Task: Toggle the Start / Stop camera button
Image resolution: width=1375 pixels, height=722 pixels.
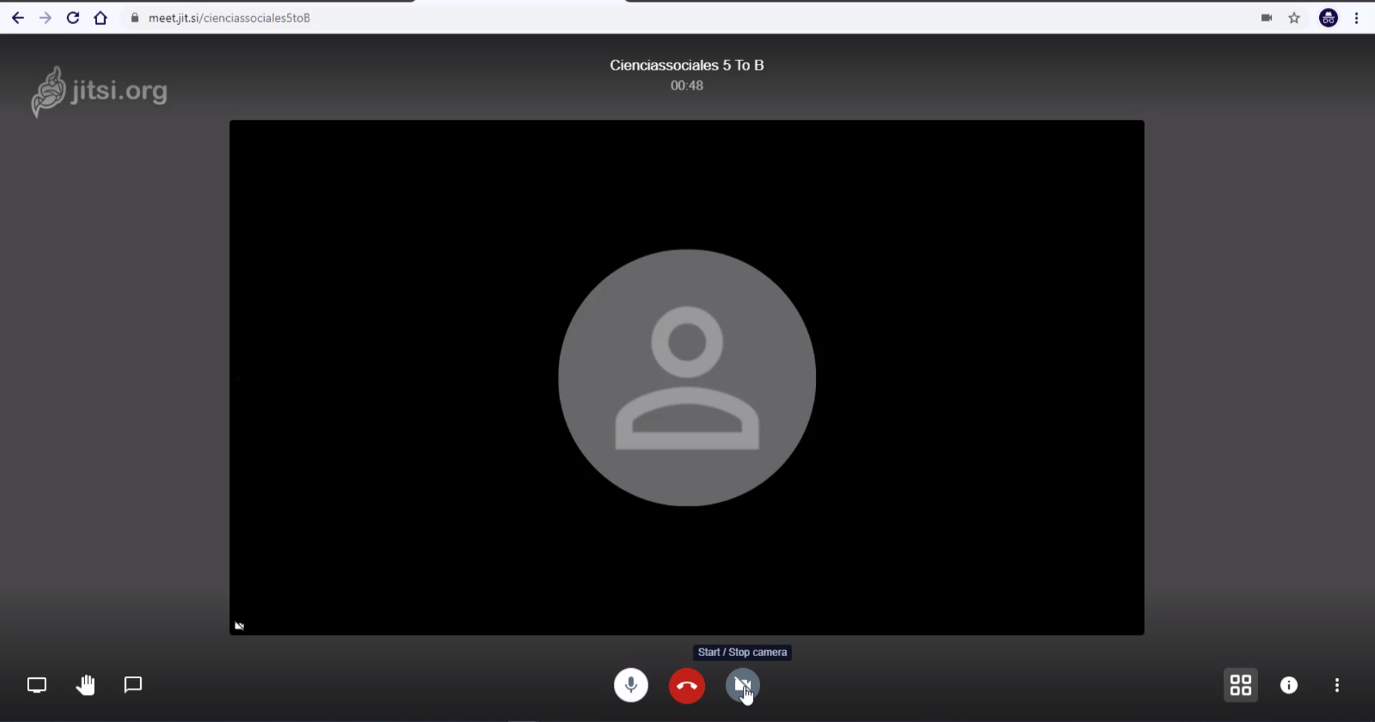Action: pos(742,685)
